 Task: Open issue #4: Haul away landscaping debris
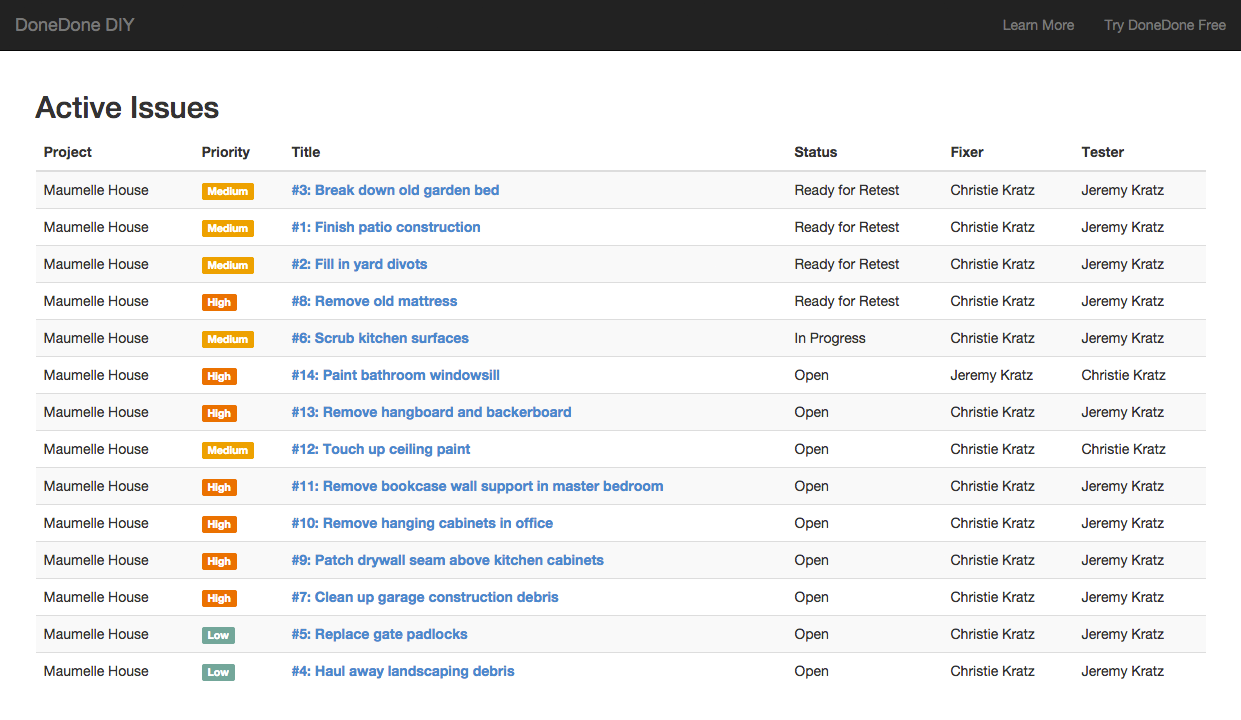tap(403, 671)
